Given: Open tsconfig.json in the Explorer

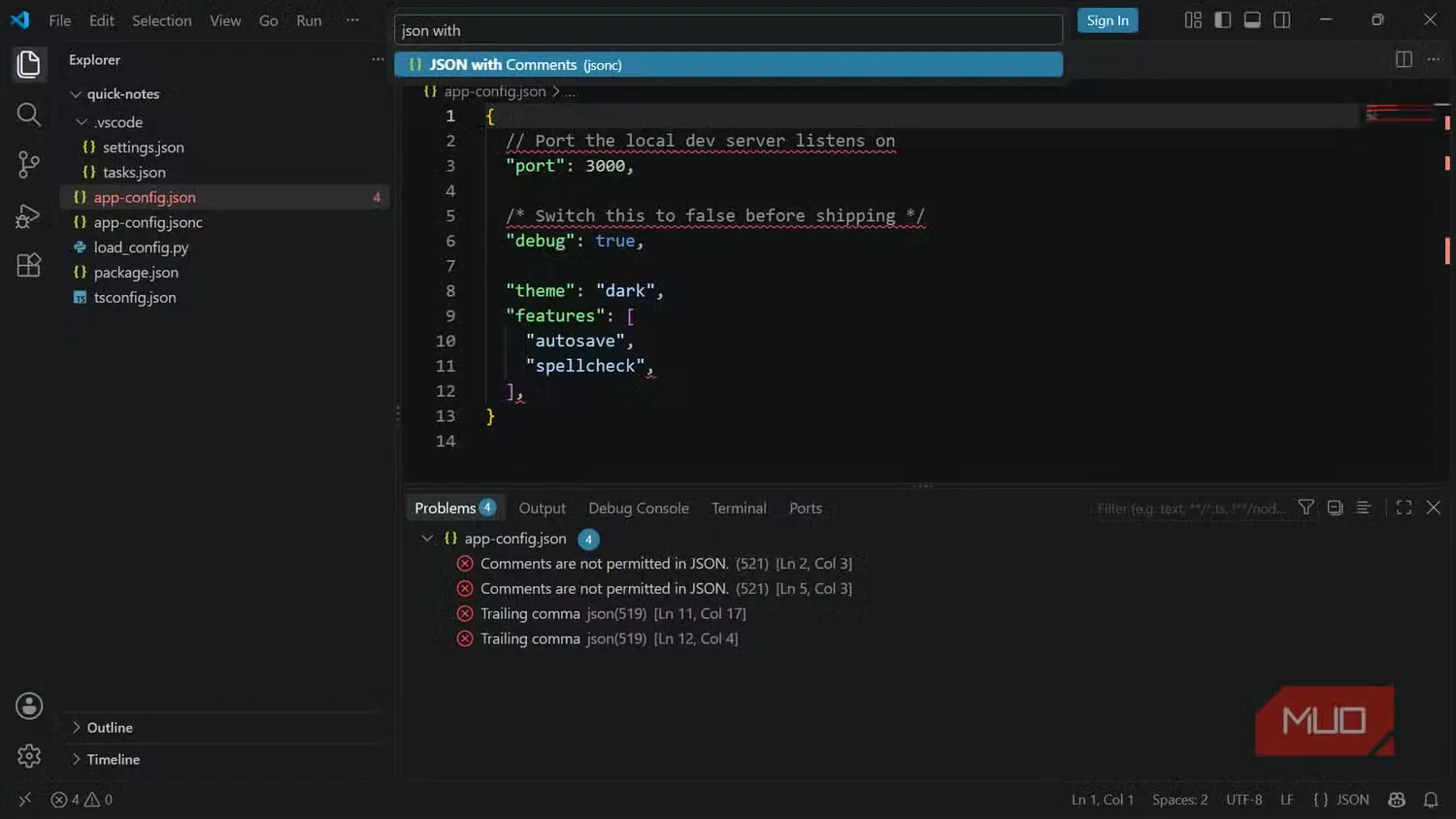Looking at the screenshot, I should point(135,298).
